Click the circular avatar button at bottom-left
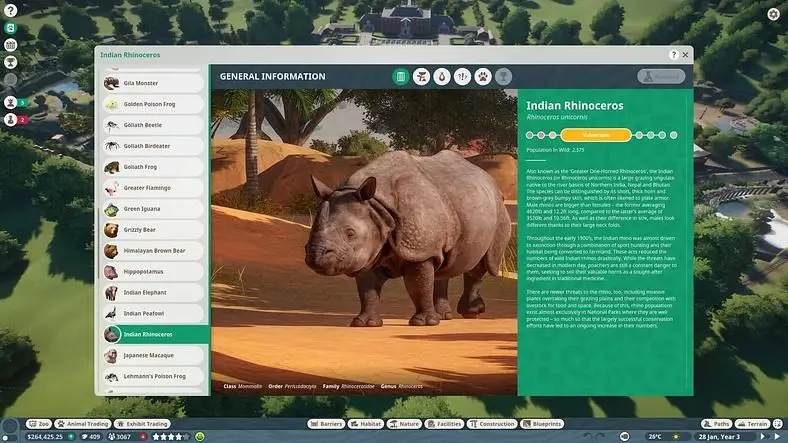 (x=10, y=426)
